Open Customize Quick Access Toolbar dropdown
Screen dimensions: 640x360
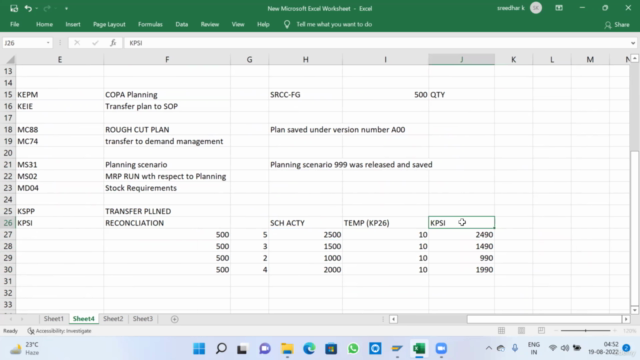click(x=66, y=9)
